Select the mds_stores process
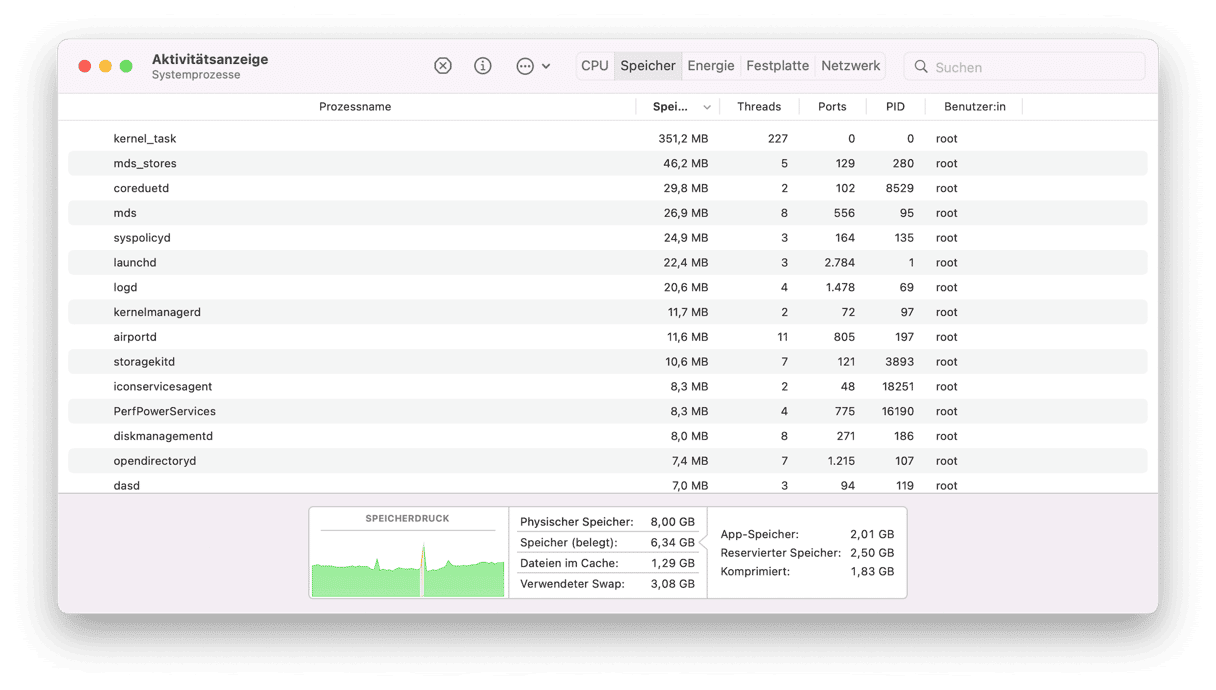 (608, 164)
